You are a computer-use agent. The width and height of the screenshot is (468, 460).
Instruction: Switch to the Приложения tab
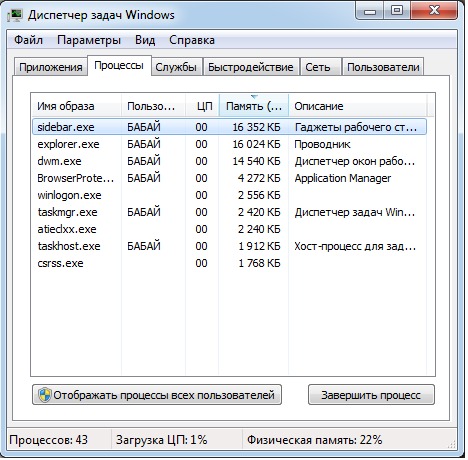coord(51,67)
